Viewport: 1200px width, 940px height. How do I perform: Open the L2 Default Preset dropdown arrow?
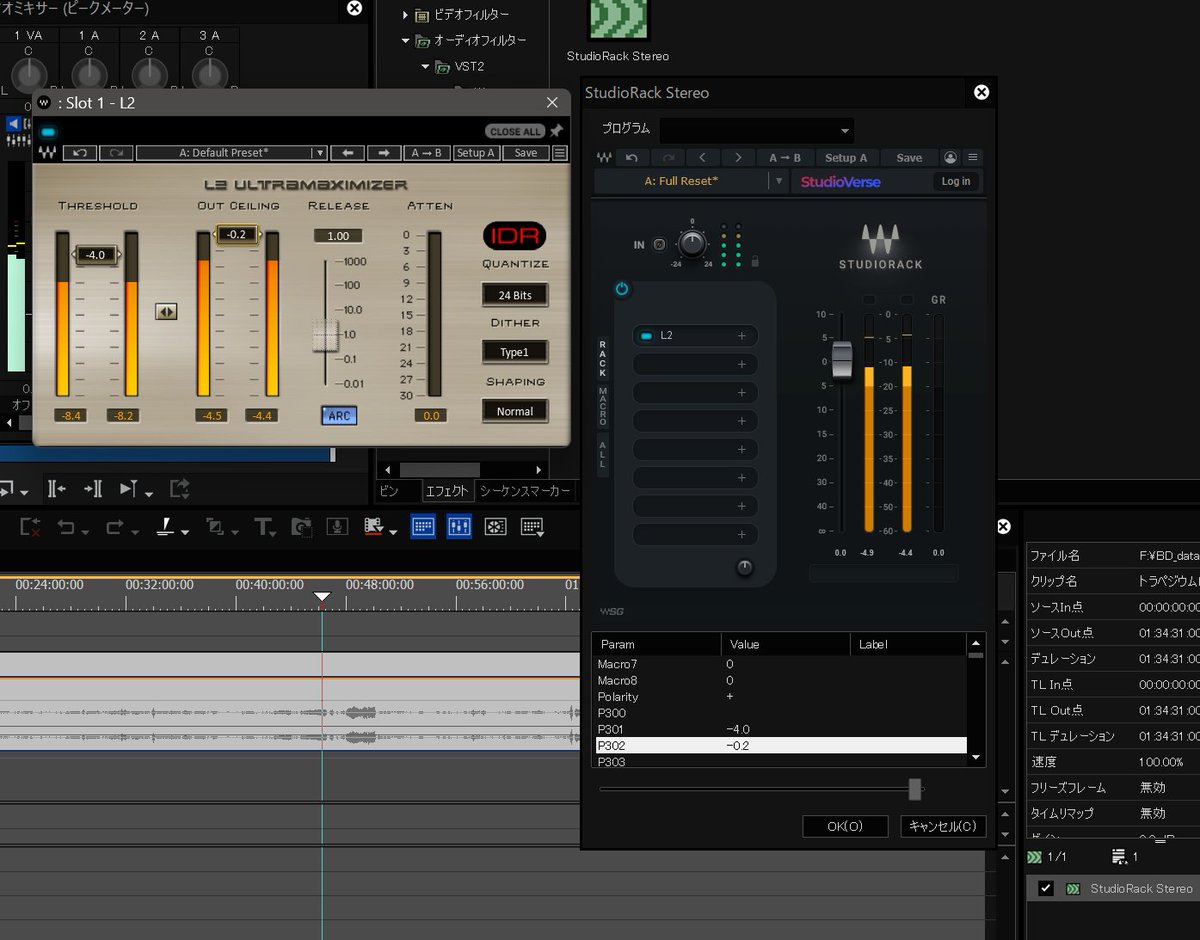319,153
